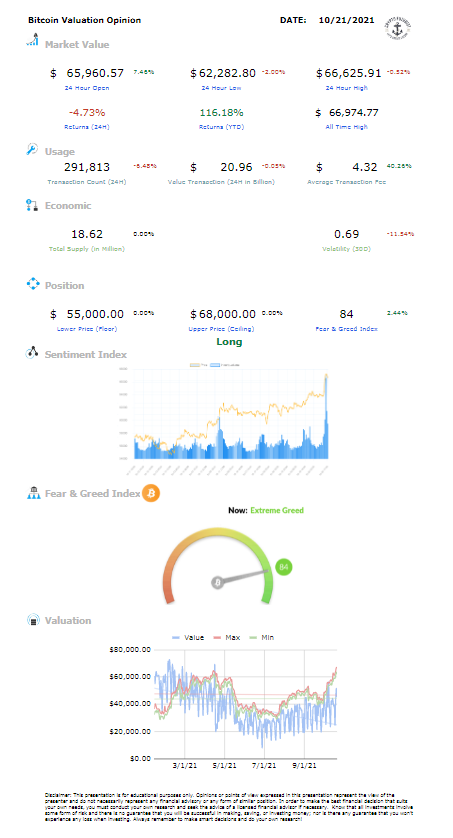The height and width of the screenshot is (838, 453).
Task: Click the orange Bitcoin logo badge
Action: [x=151, y=493]
